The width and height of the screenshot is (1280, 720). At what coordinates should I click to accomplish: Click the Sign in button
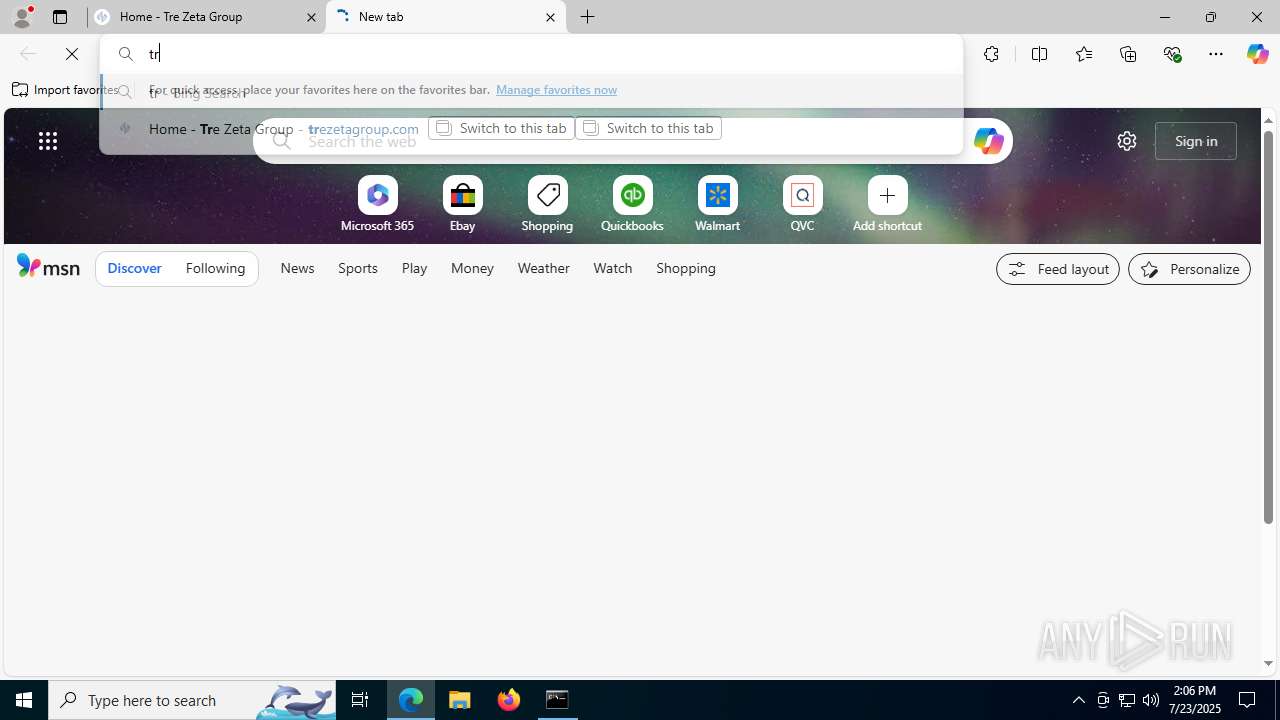coord(1196,141)
